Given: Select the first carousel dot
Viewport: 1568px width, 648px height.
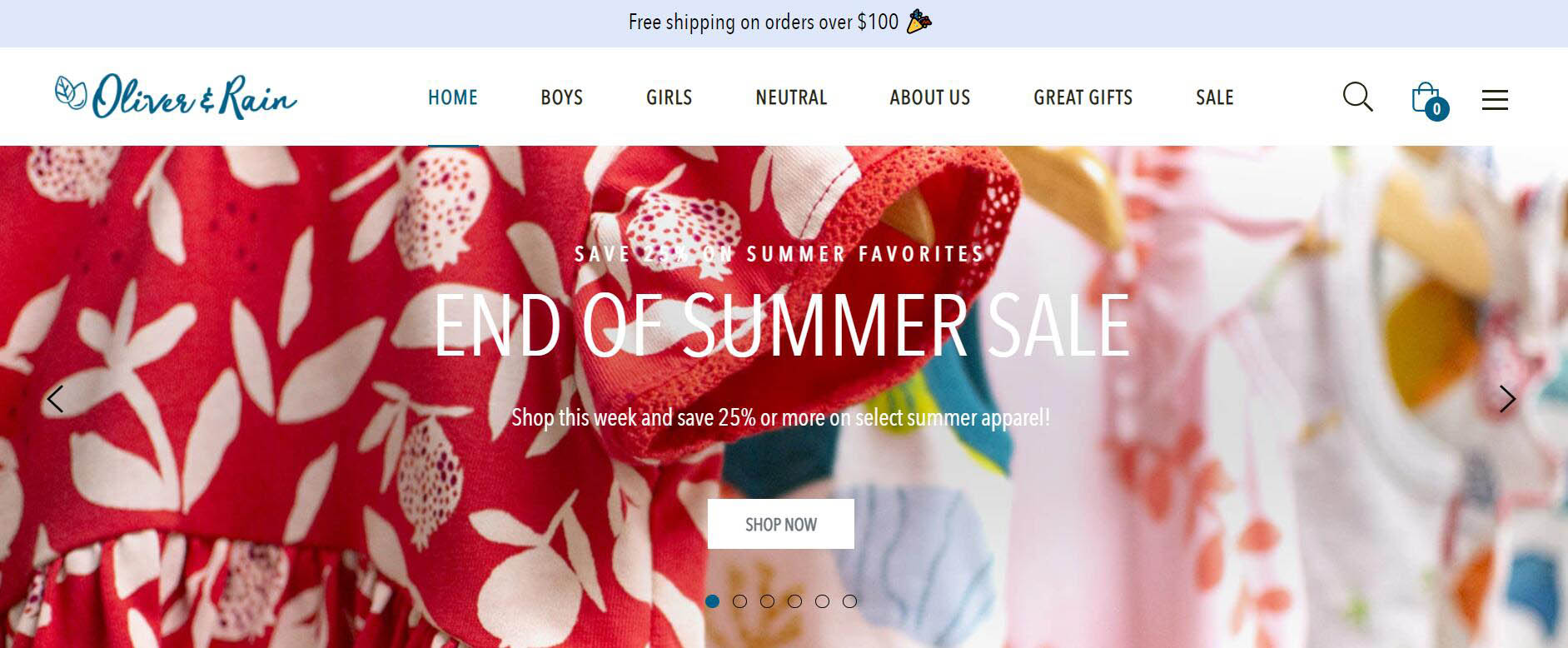Looking at the screenshot, I should point(712,601).
